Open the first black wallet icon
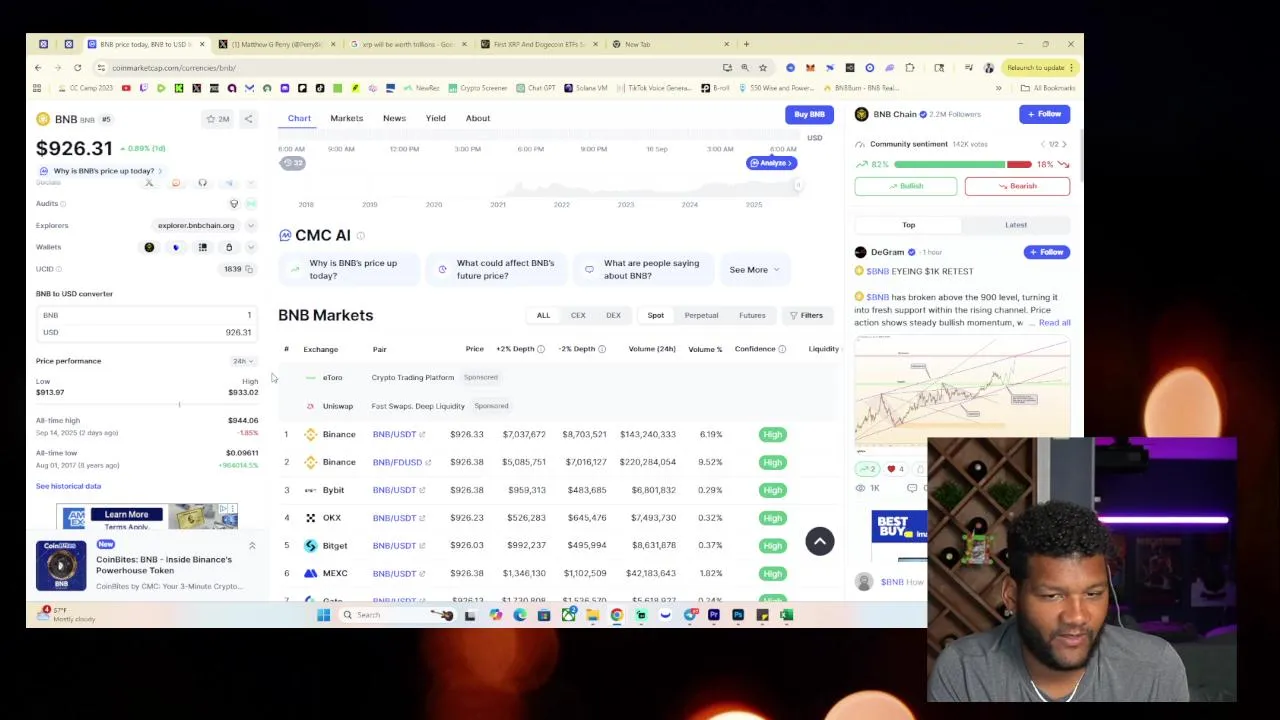The height and width of the screenshot is (720, 1280). point(149,247)
